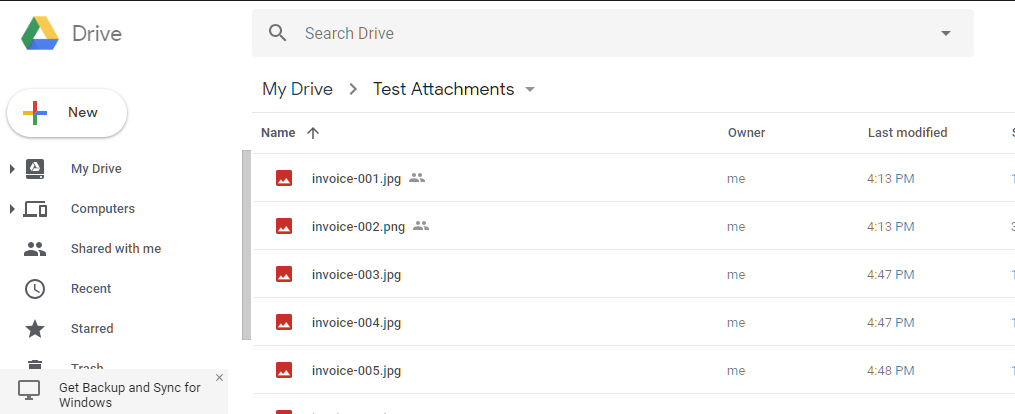Expand the My Drive tree arrow
The image size is (1015, 414).
(x=12, y=169)
